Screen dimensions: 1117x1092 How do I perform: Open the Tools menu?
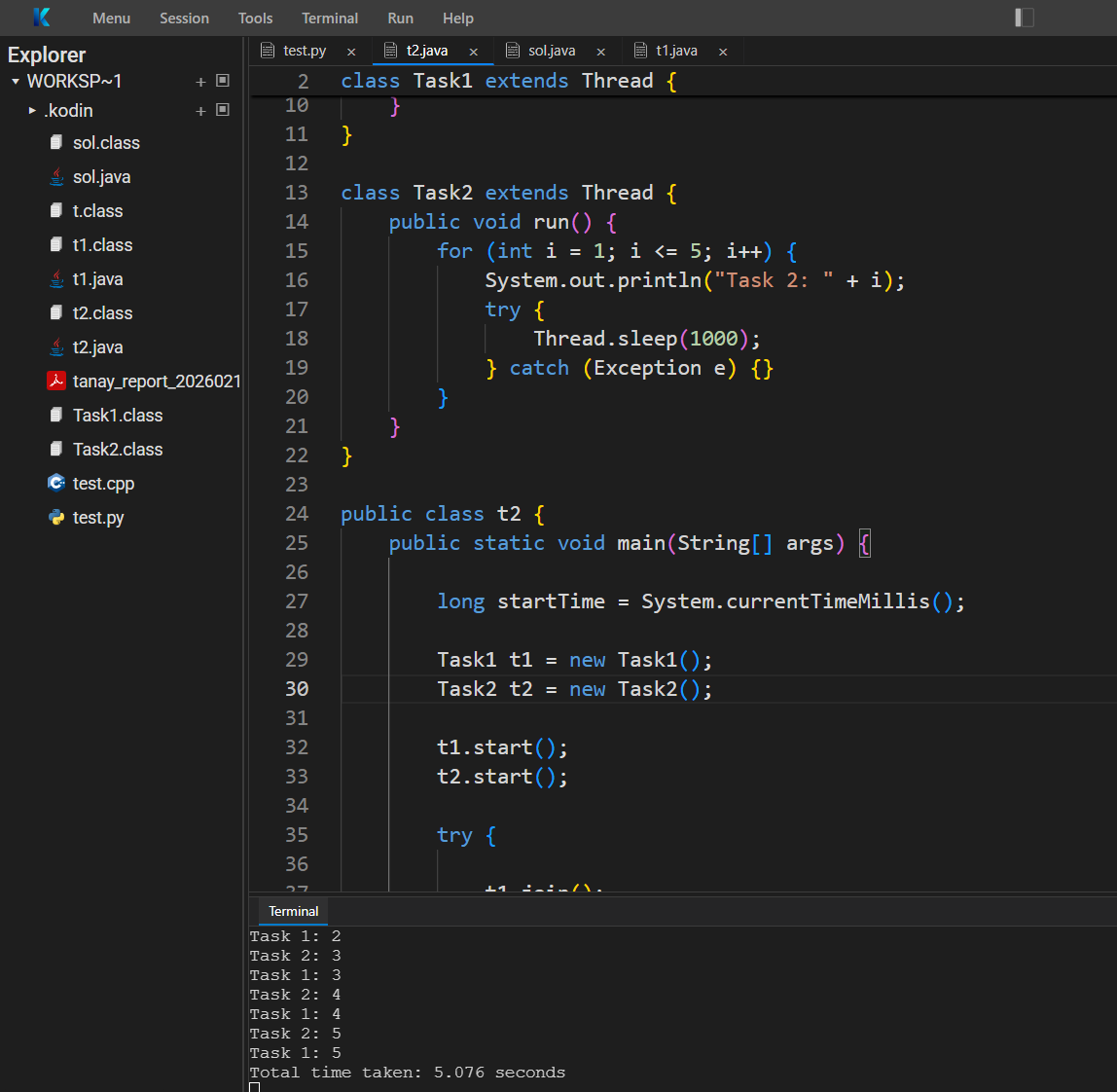point(255,18)
